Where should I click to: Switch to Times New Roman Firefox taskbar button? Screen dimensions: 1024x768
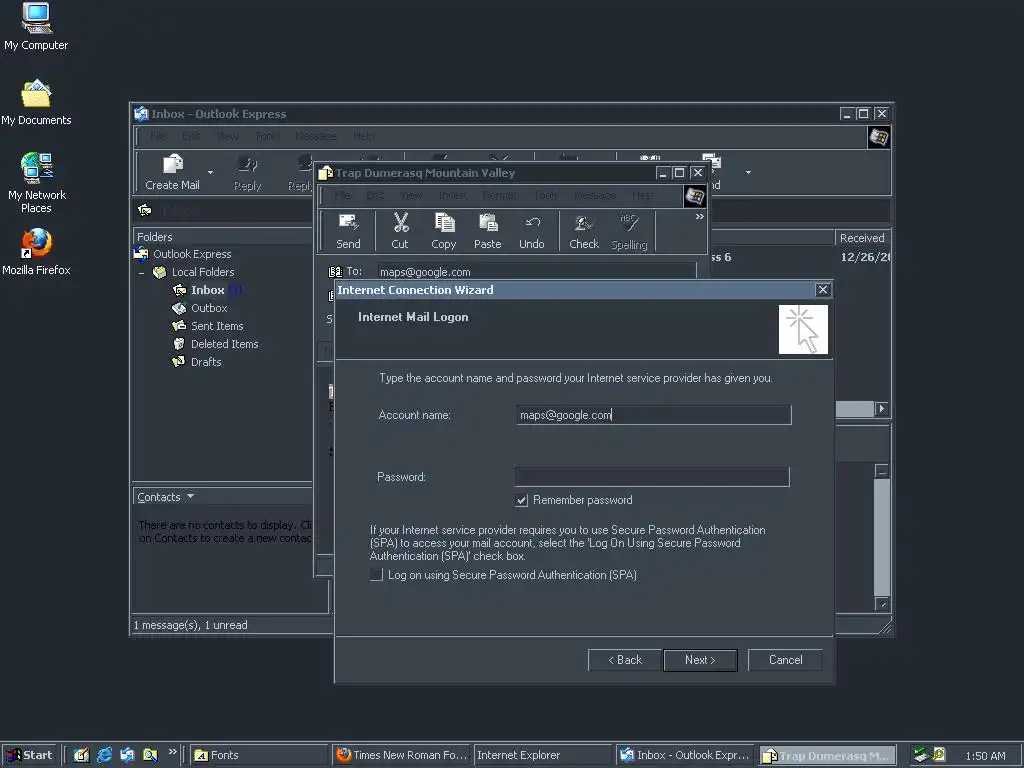(x=402, y=755)
